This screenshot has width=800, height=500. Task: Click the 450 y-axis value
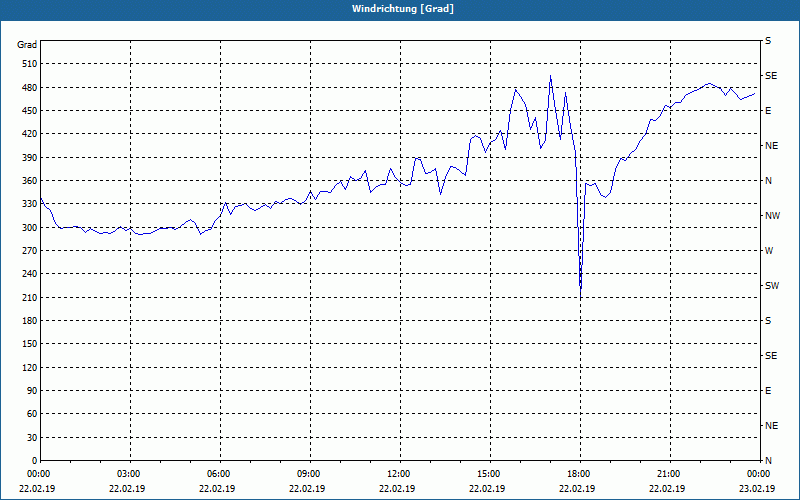30,111
